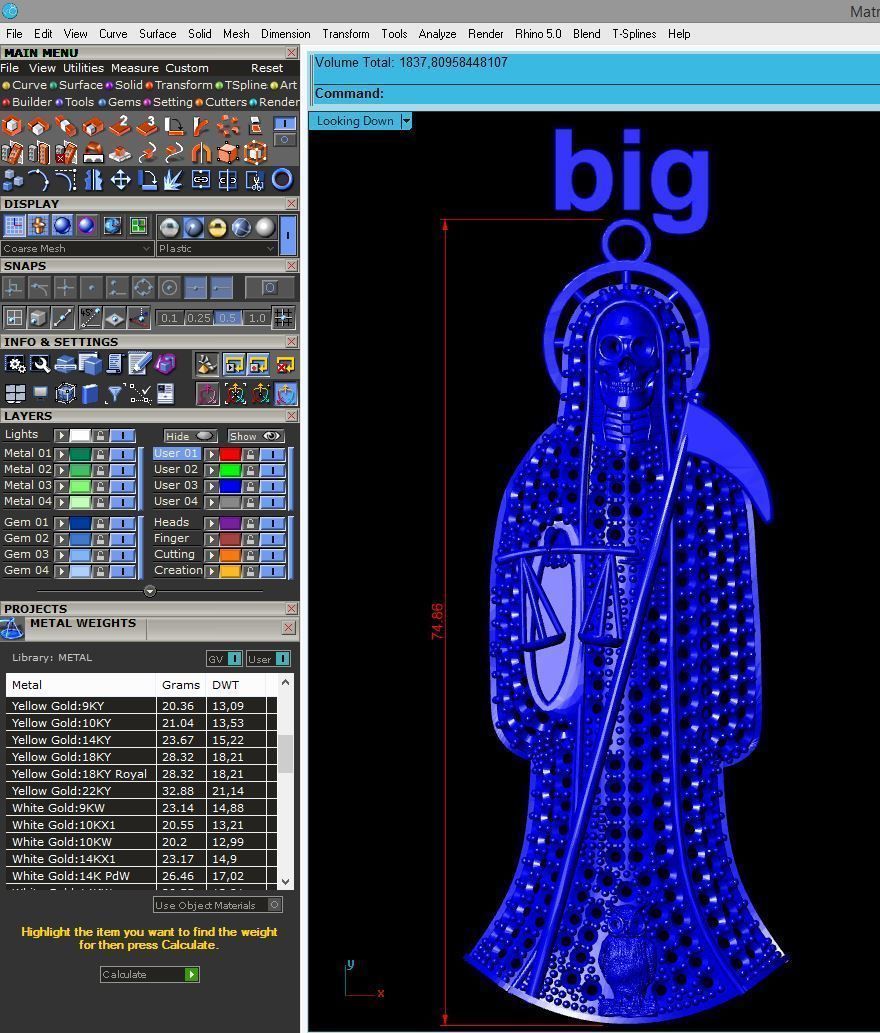
Task: Select the three blue cubes group icon
Action: point(12,179)
